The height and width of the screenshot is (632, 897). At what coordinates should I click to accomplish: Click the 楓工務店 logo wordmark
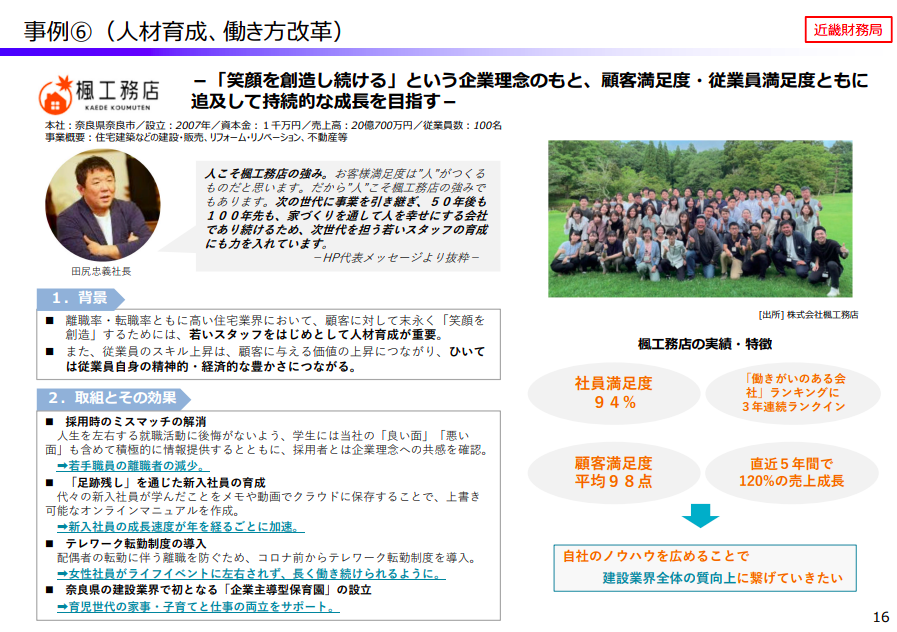[117, 94]
